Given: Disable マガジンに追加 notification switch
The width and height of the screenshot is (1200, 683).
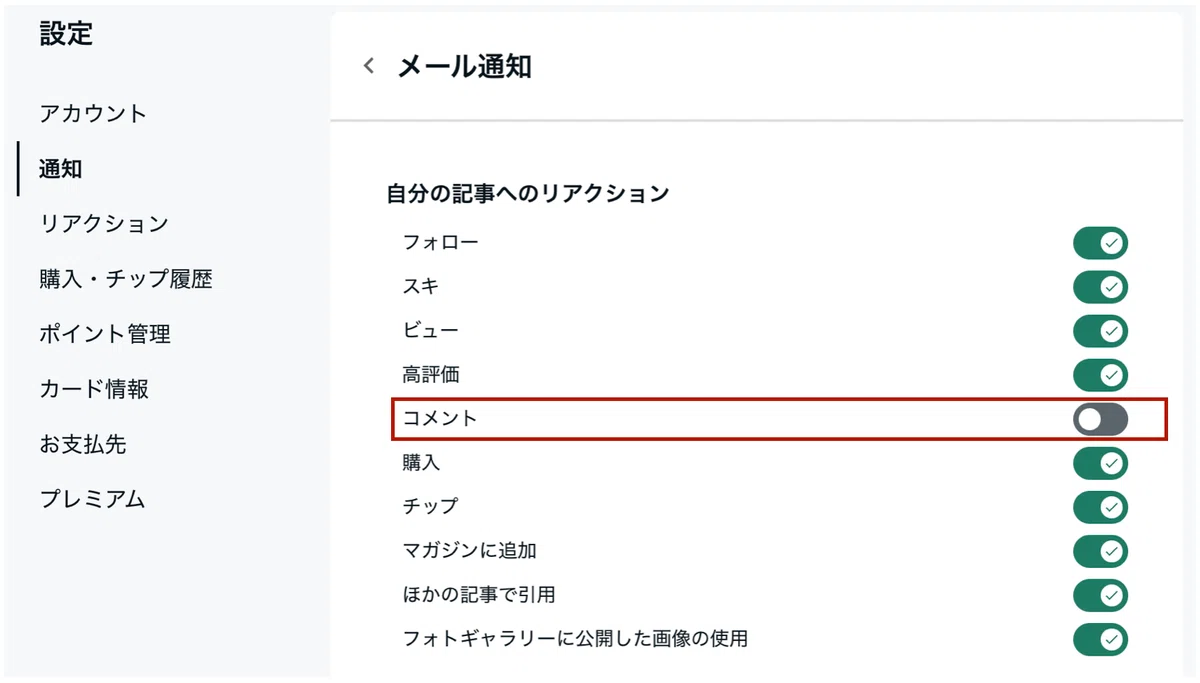Looking at the screenshot, I should [x=1100, y=551].
